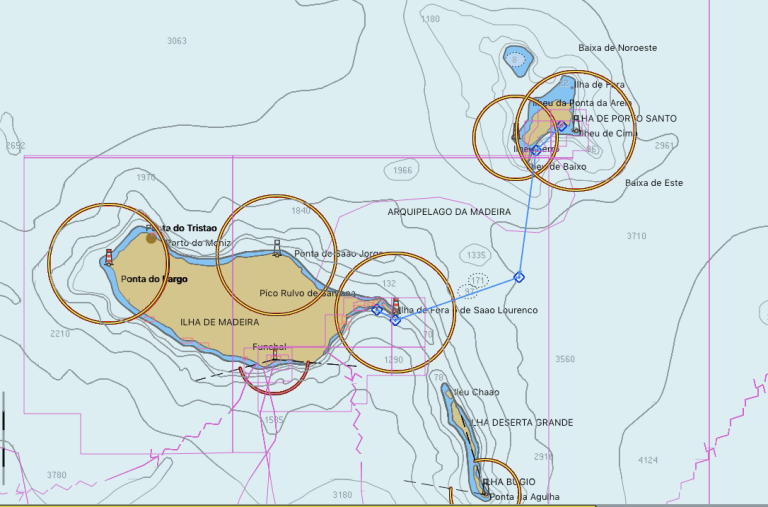Select the dashed-circle 171 shoal depth marker
The image size is (768, 507).
[x=478, y=281]
